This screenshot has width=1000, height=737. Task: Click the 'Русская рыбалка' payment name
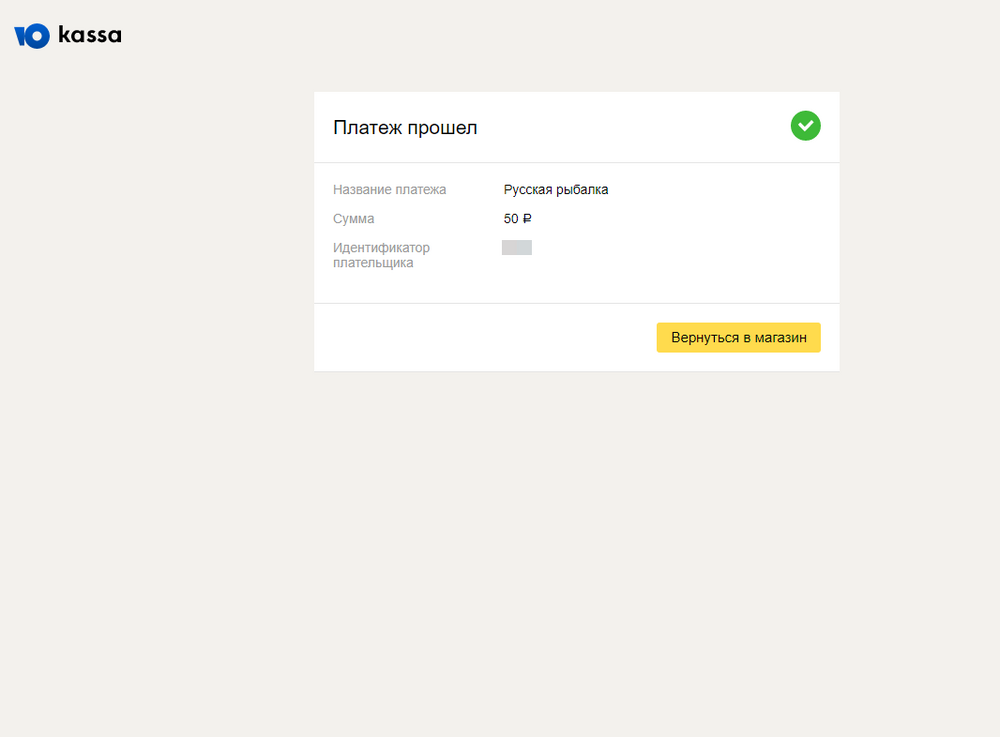[x=555, y=190]
